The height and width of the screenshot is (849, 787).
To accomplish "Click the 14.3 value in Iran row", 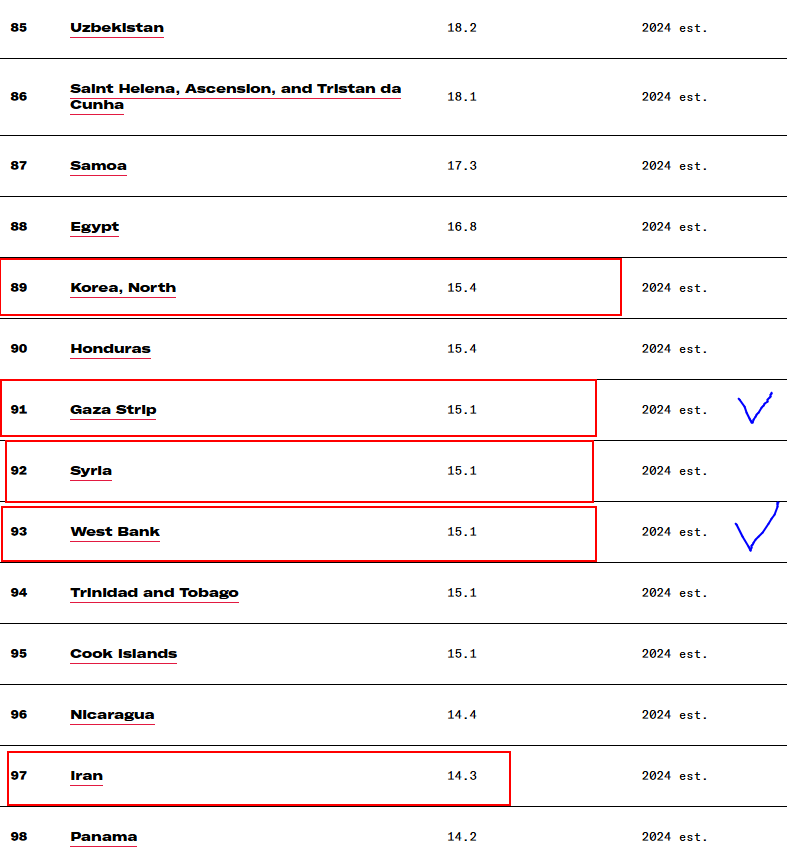I will [x=462, y=776].
